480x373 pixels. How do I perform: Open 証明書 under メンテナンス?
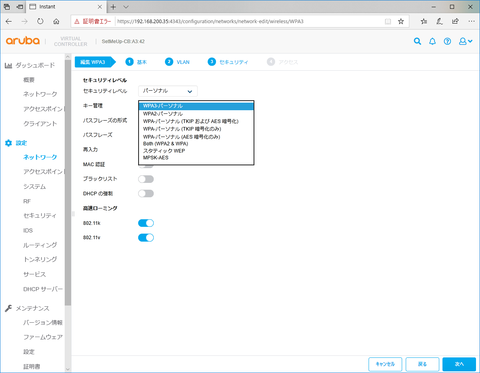point(32,366)
